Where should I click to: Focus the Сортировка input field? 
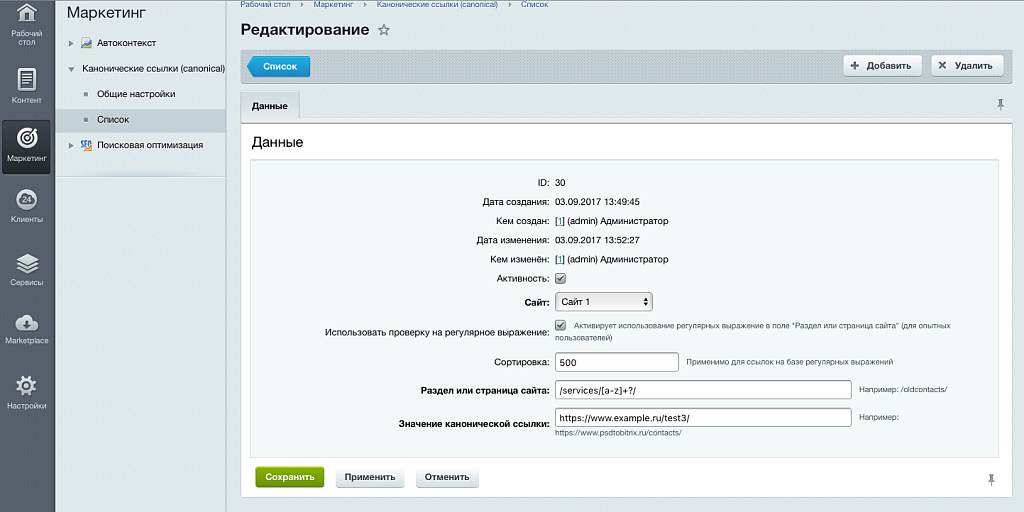[617, 362]
